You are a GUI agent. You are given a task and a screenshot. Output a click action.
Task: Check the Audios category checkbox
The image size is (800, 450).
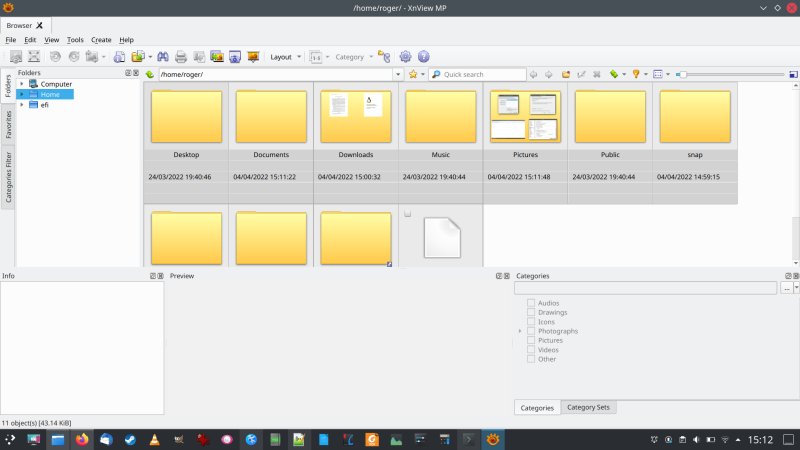point(531,303)
